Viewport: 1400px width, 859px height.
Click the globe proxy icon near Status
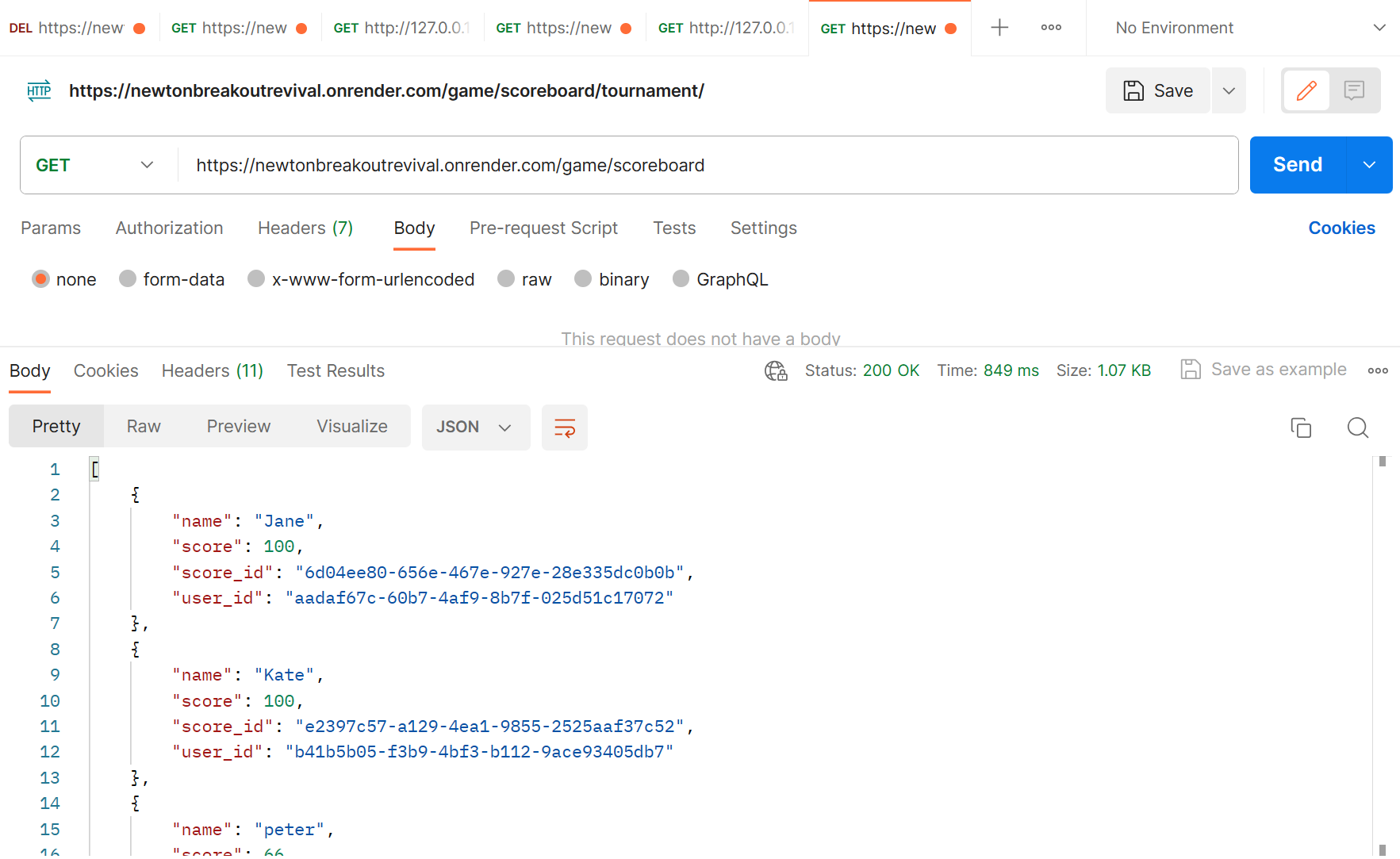[x=776, y=370]
